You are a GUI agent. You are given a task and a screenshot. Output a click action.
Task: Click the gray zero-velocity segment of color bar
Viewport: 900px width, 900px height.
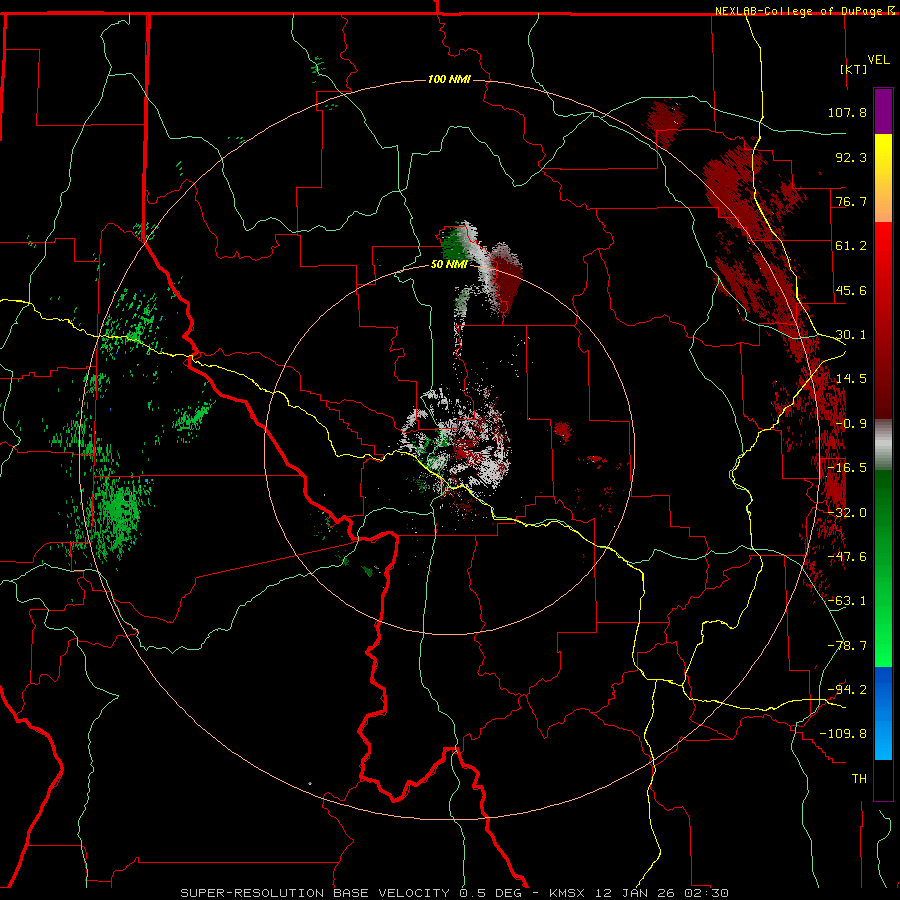click(883, 445)
